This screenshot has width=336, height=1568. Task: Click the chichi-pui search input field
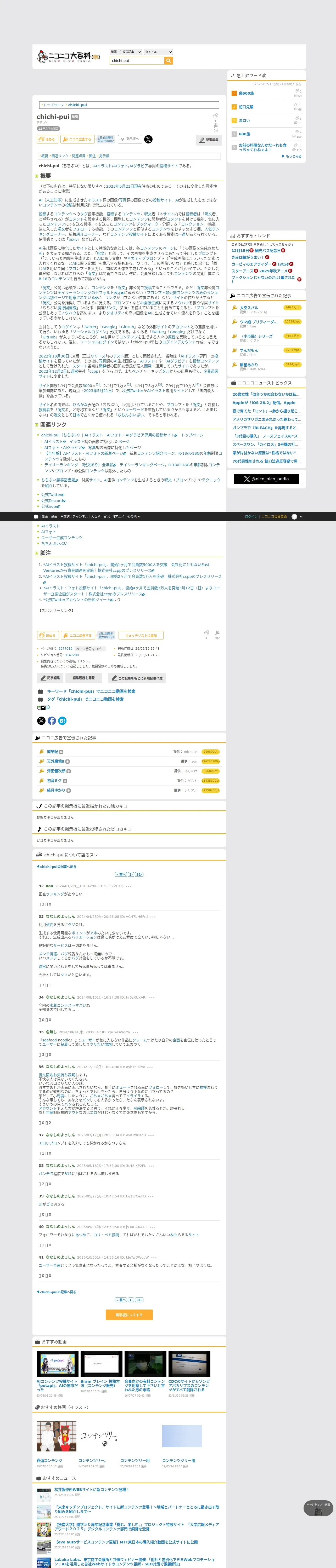(x=137, y=61)
